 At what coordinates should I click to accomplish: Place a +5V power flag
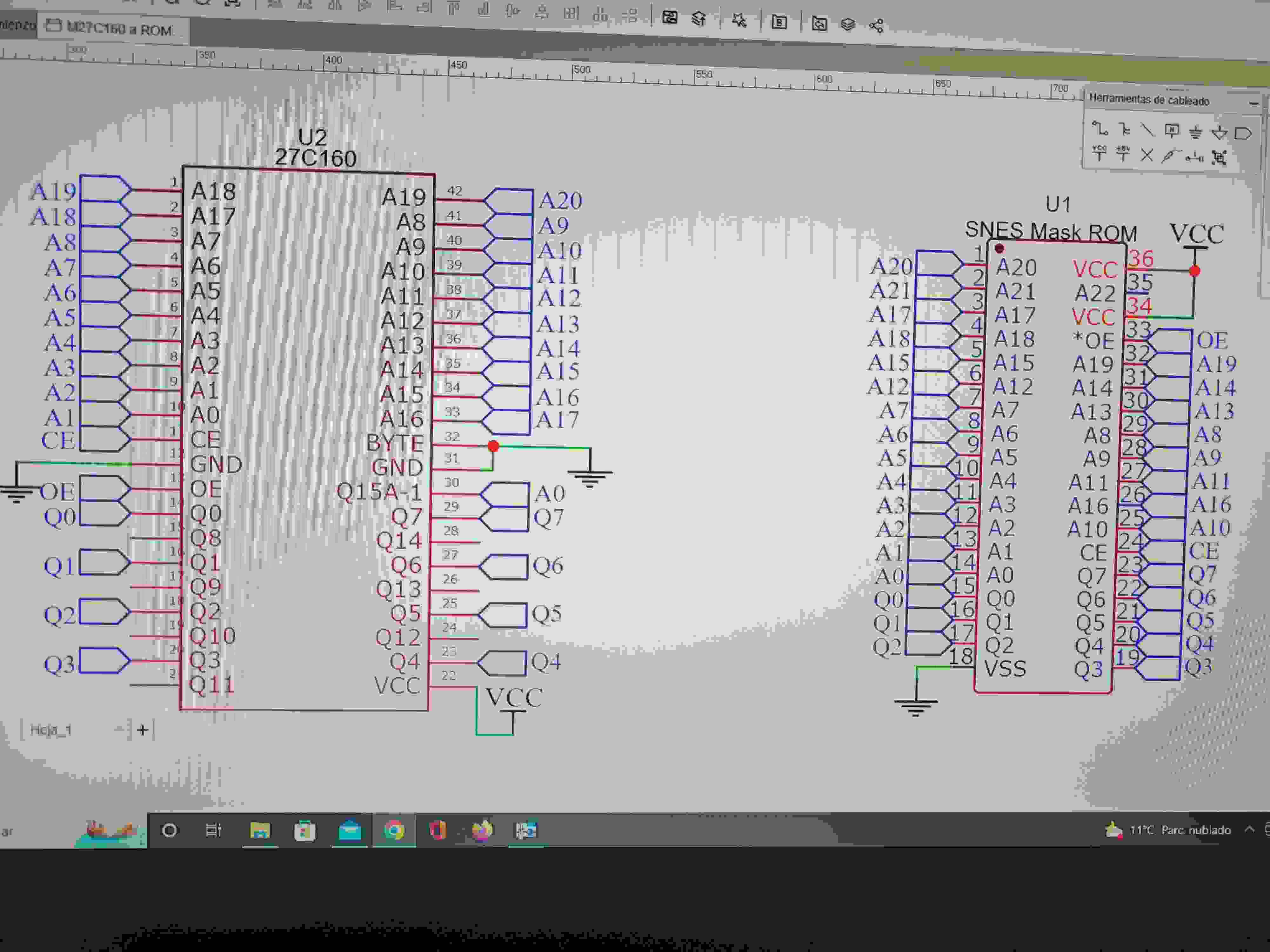(1122, 154)
